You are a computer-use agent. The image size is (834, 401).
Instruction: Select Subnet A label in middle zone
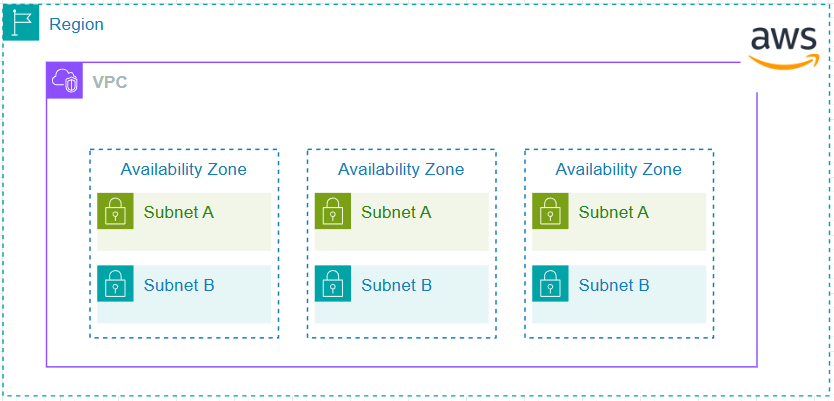tap(396, 212)
